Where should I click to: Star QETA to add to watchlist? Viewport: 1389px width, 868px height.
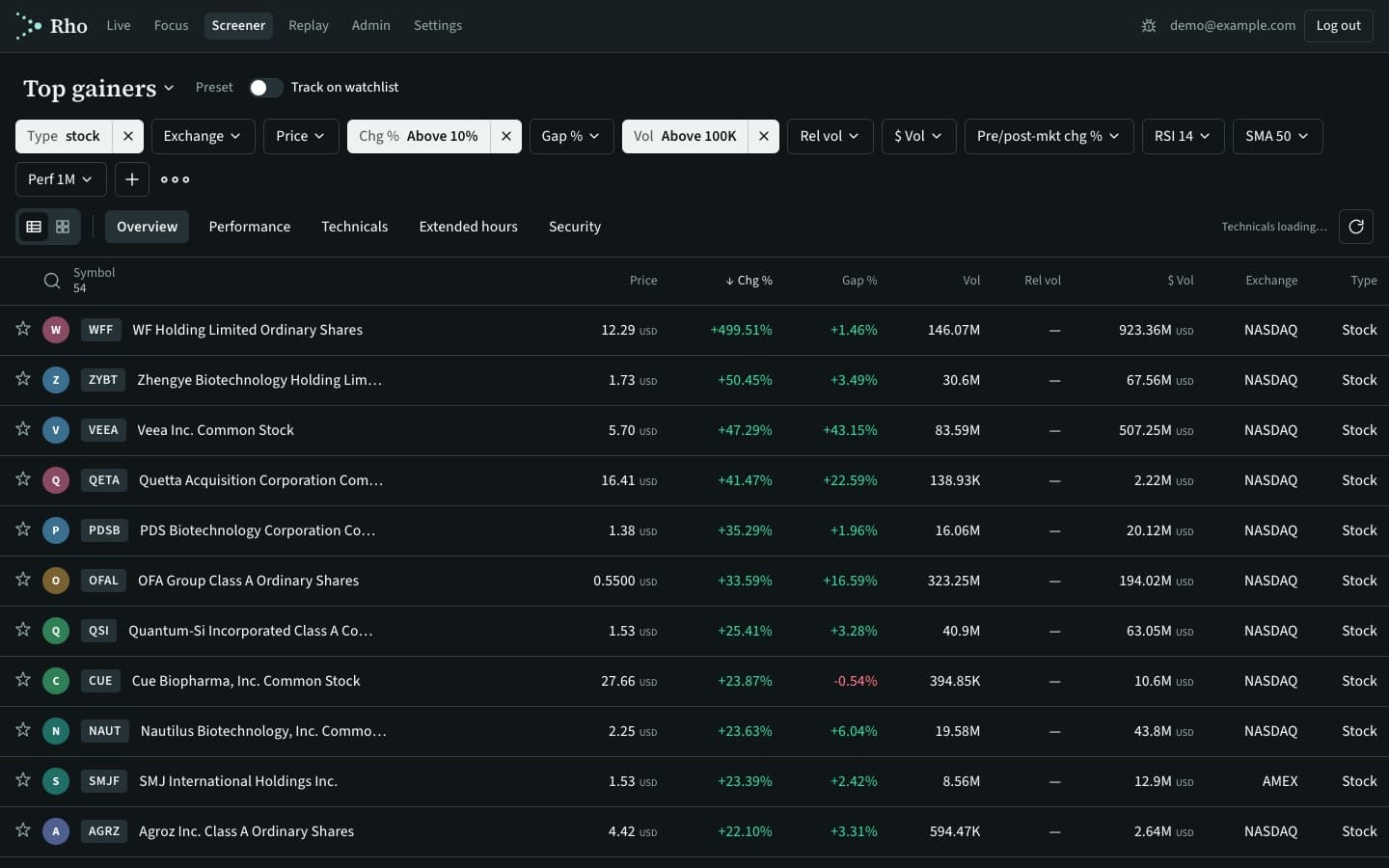point(23,479)
